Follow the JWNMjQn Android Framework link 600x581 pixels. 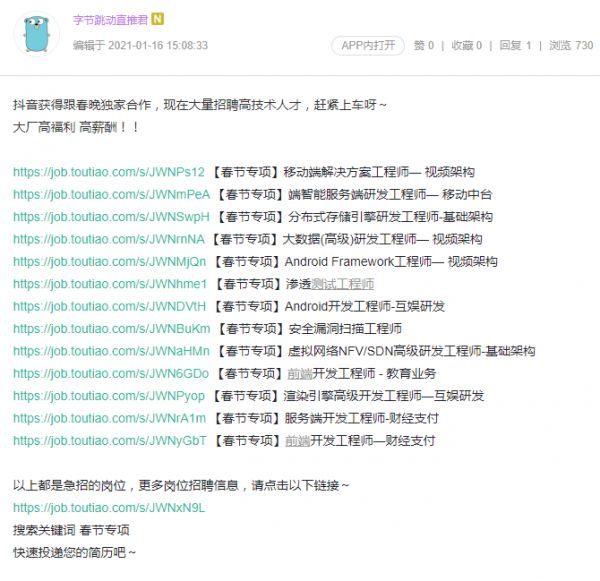(x=109, y=262)
